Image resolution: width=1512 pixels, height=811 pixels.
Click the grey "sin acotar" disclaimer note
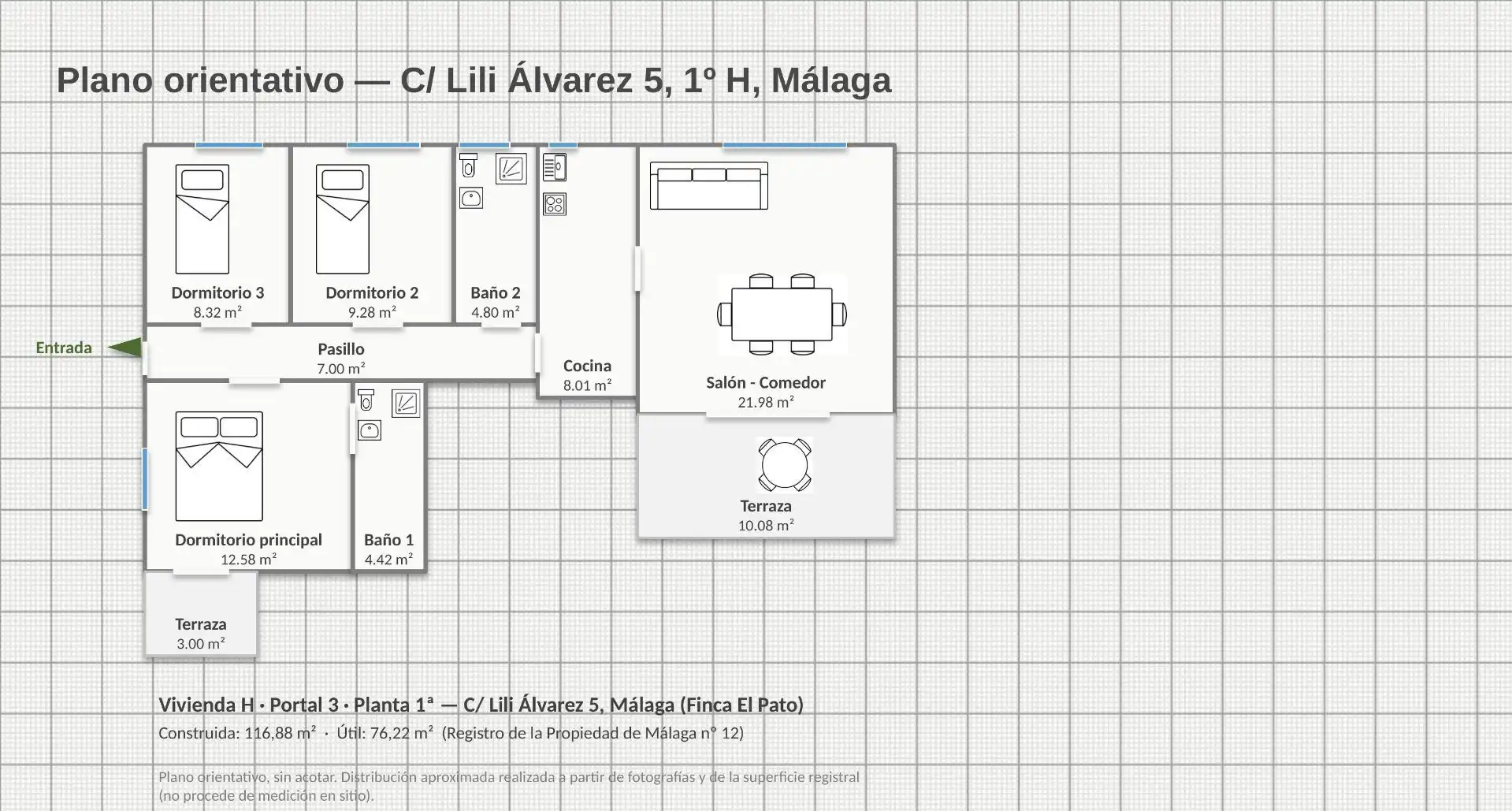[509, 786]
